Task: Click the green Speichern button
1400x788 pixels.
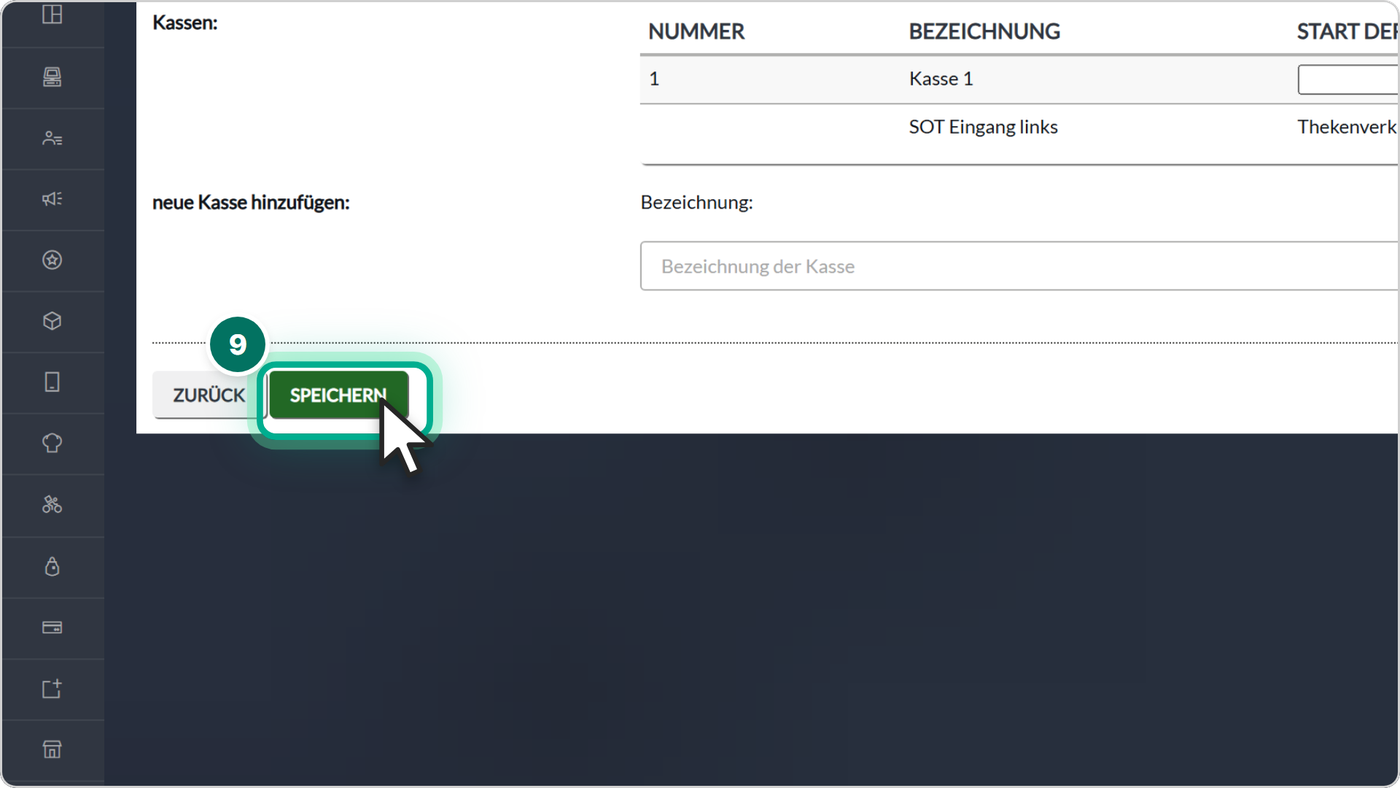Action: pyautogui.click(x=339, y=395)
